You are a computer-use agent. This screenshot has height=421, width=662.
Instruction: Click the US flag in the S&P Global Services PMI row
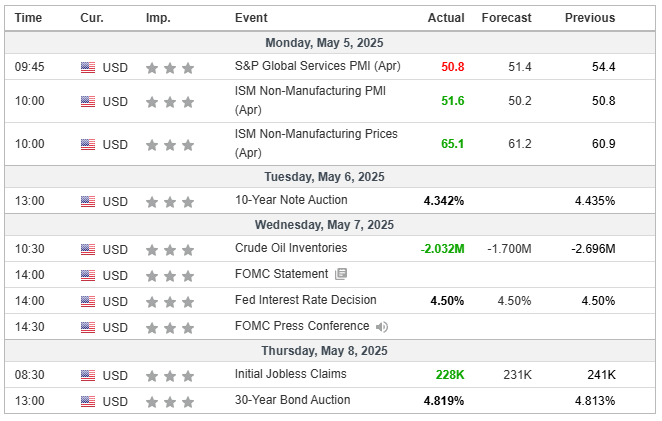tap(88, 68)
